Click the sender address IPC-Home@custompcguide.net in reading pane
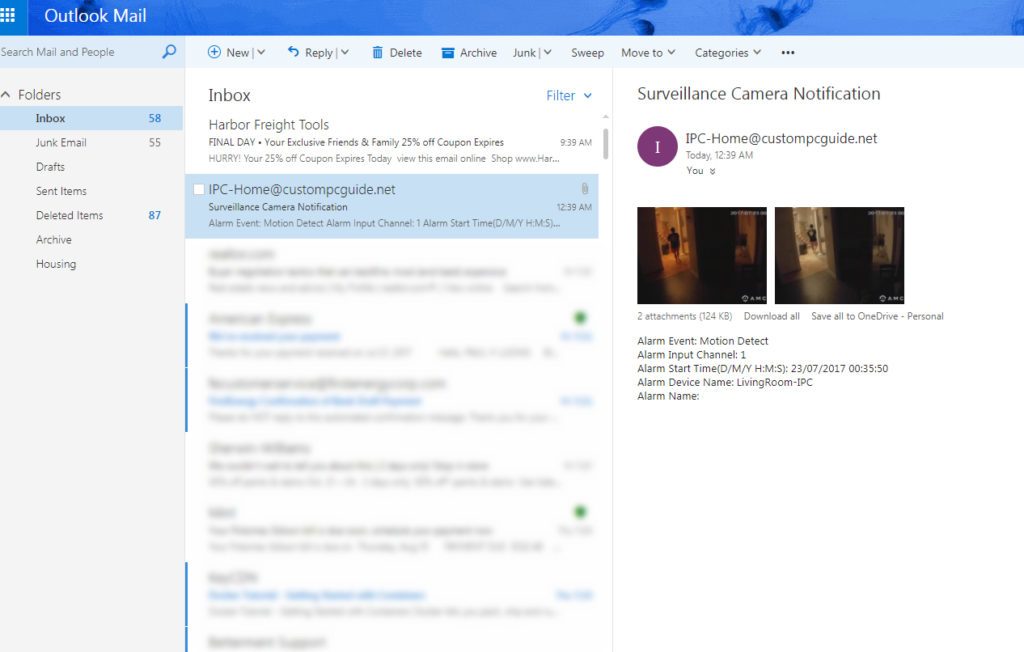Viewport: 1024px width, 652px height. coord(781,139)
